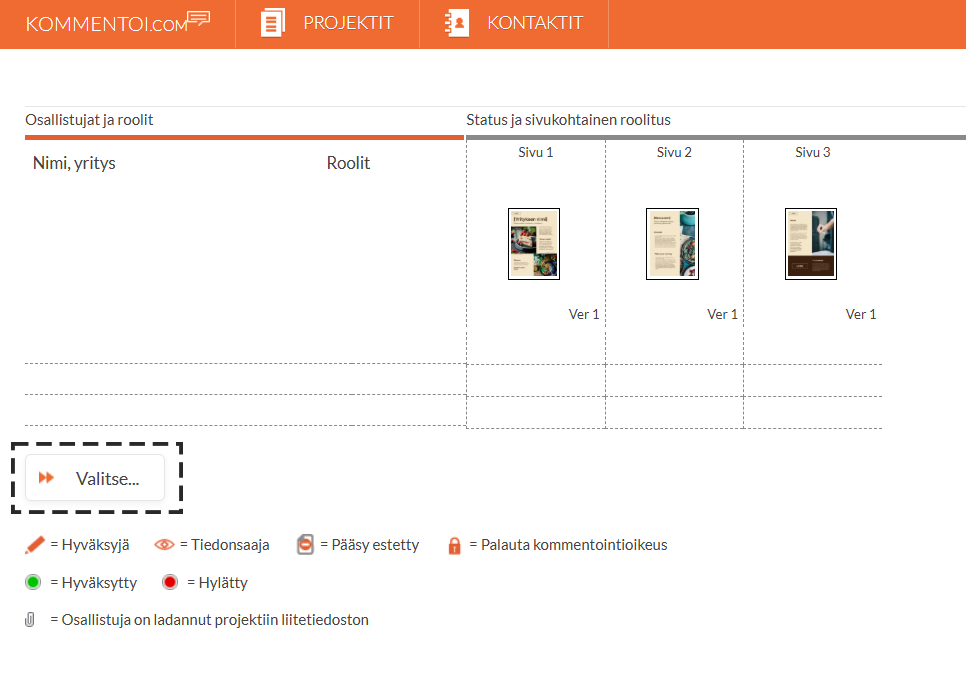Click the Kontaktit address book icon
This screenshot has width=966, height=680.
click(457, 23)
